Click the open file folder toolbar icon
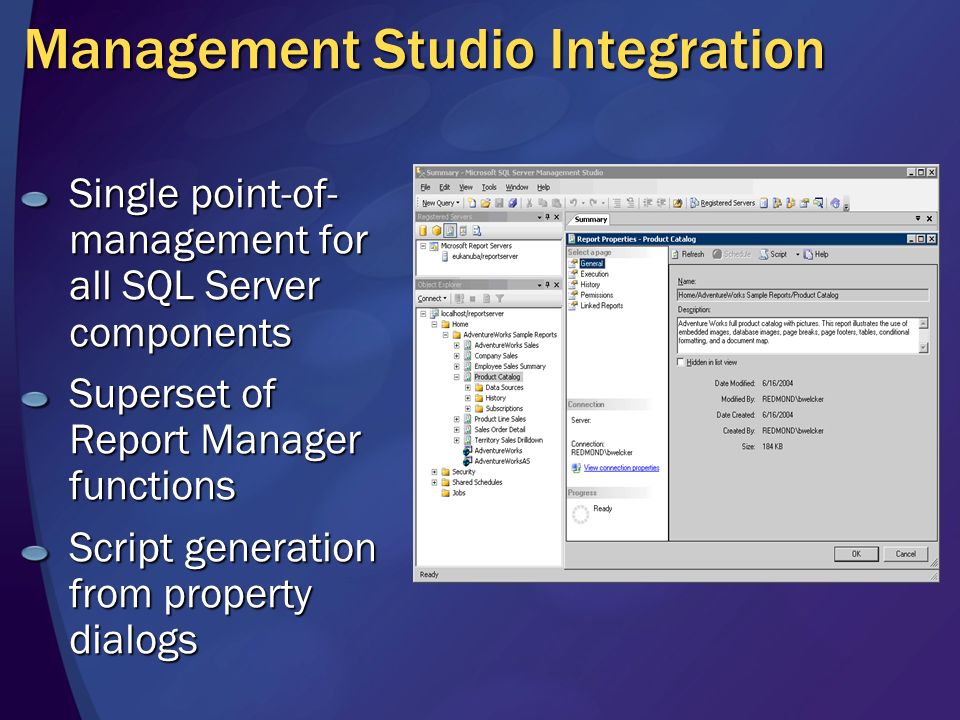 (486, 203)
